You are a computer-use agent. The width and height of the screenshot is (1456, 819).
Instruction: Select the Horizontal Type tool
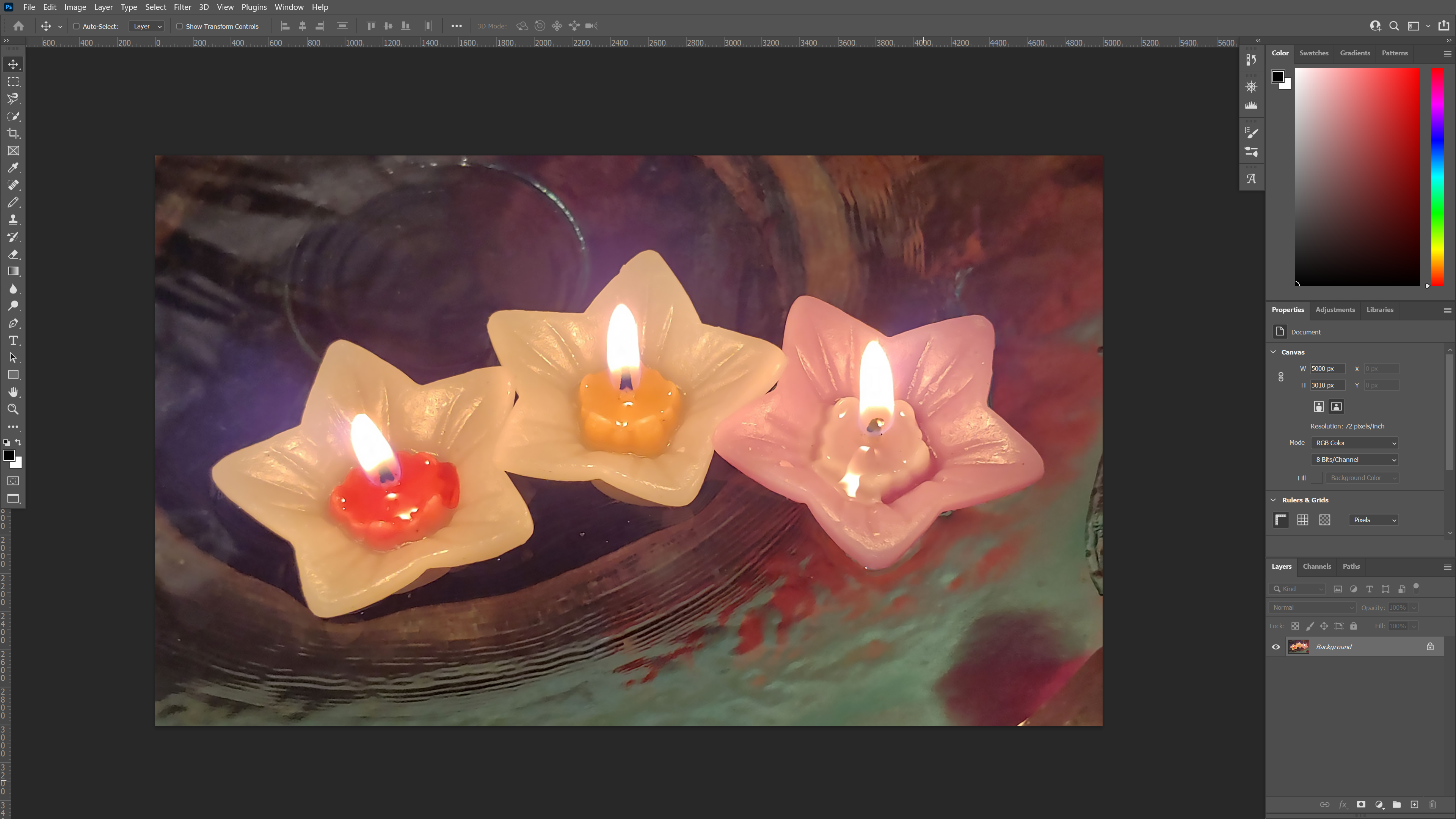tap(13, 341)
